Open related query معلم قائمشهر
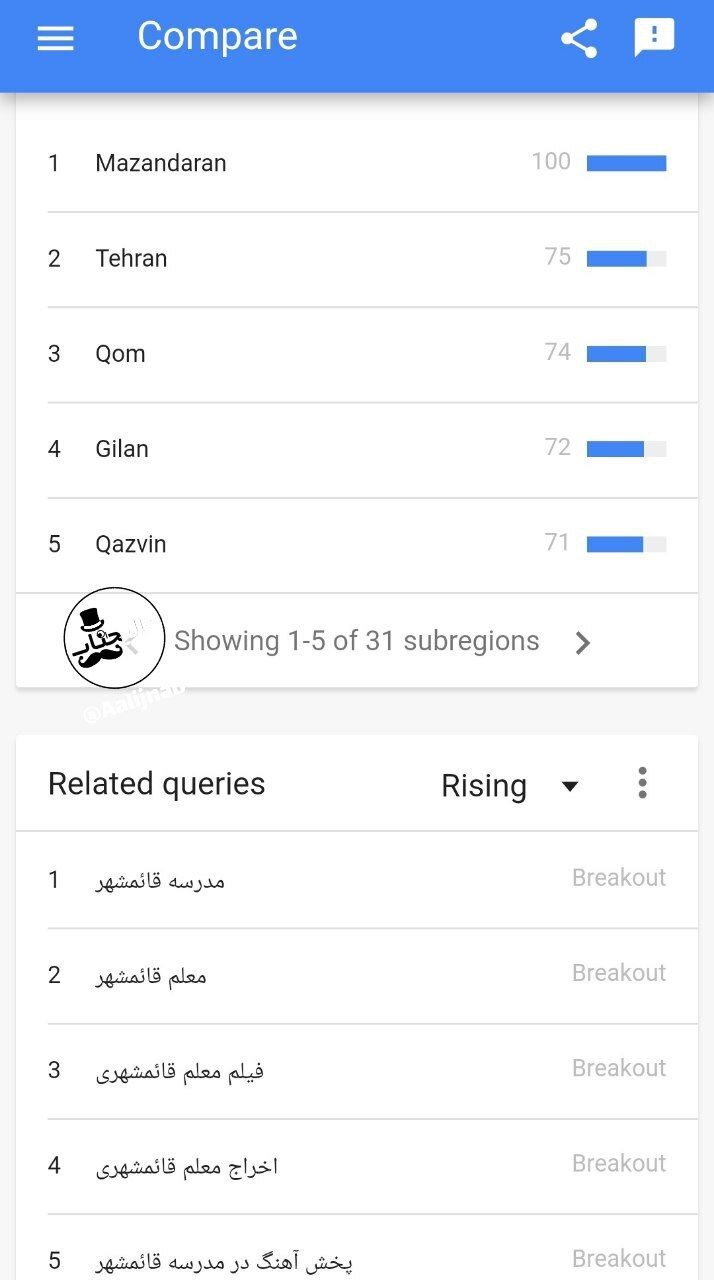714x1280 pixels. click(151, 975)
